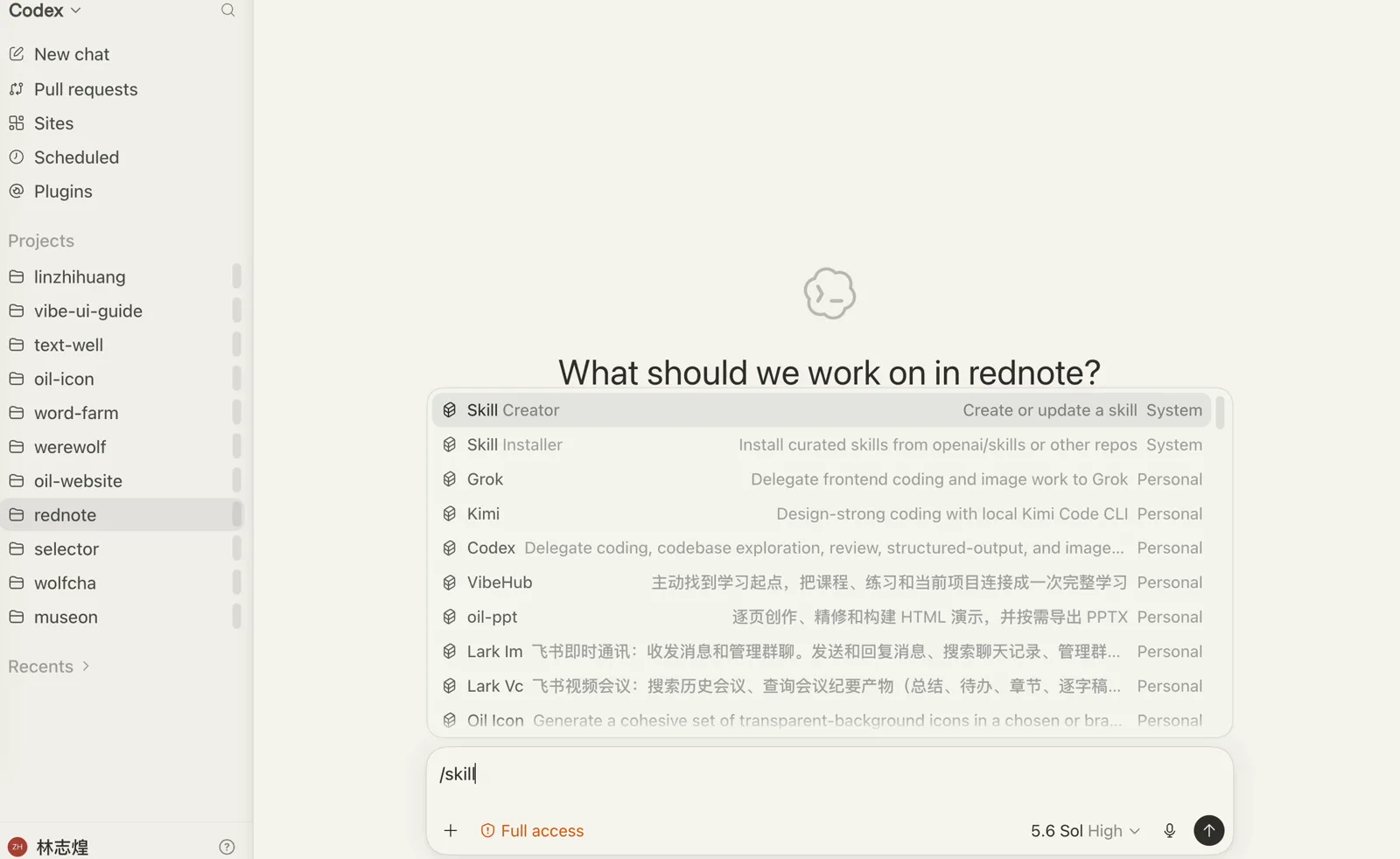Click the Projects section header

click(41, 241)
